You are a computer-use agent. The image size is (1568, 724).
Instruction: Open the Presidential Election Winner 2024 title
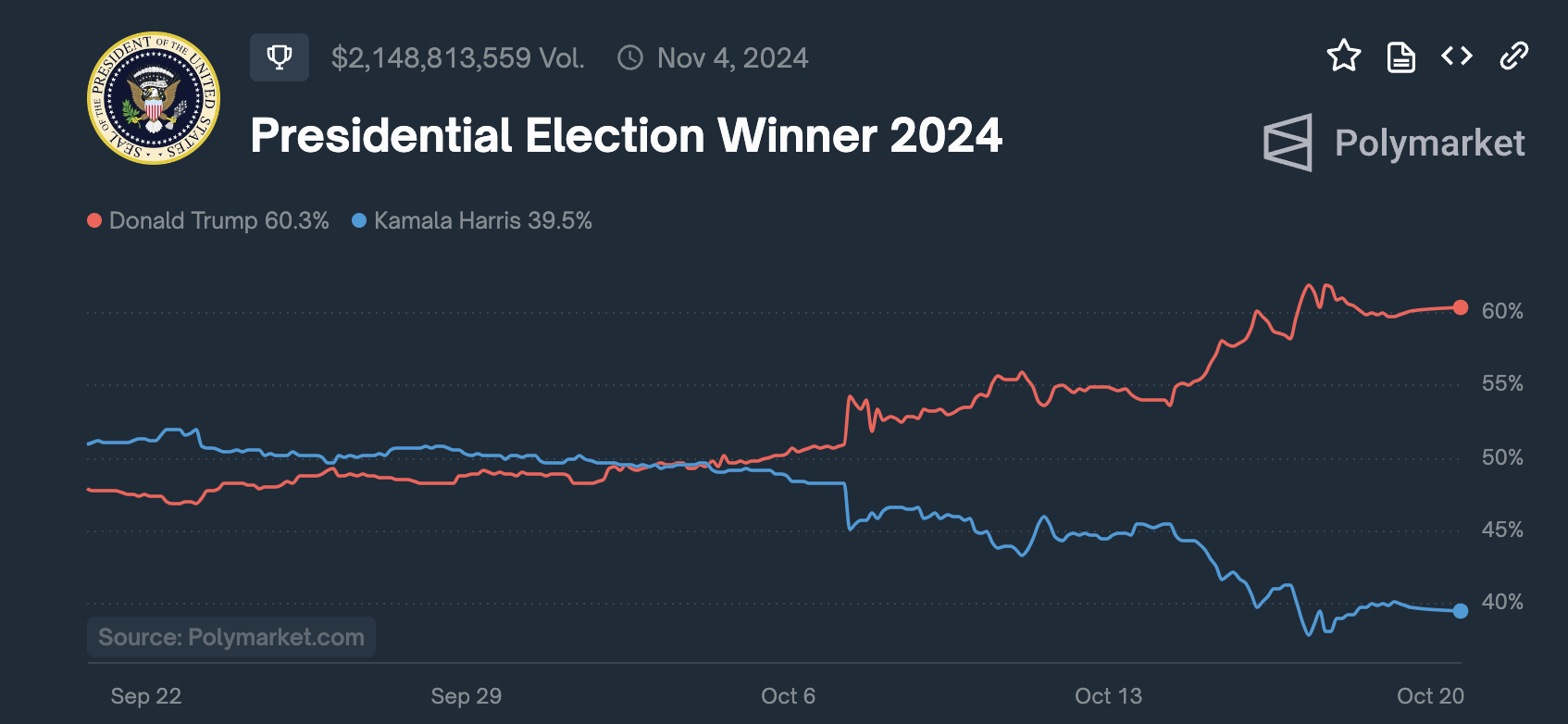click(x=626, y=136)
